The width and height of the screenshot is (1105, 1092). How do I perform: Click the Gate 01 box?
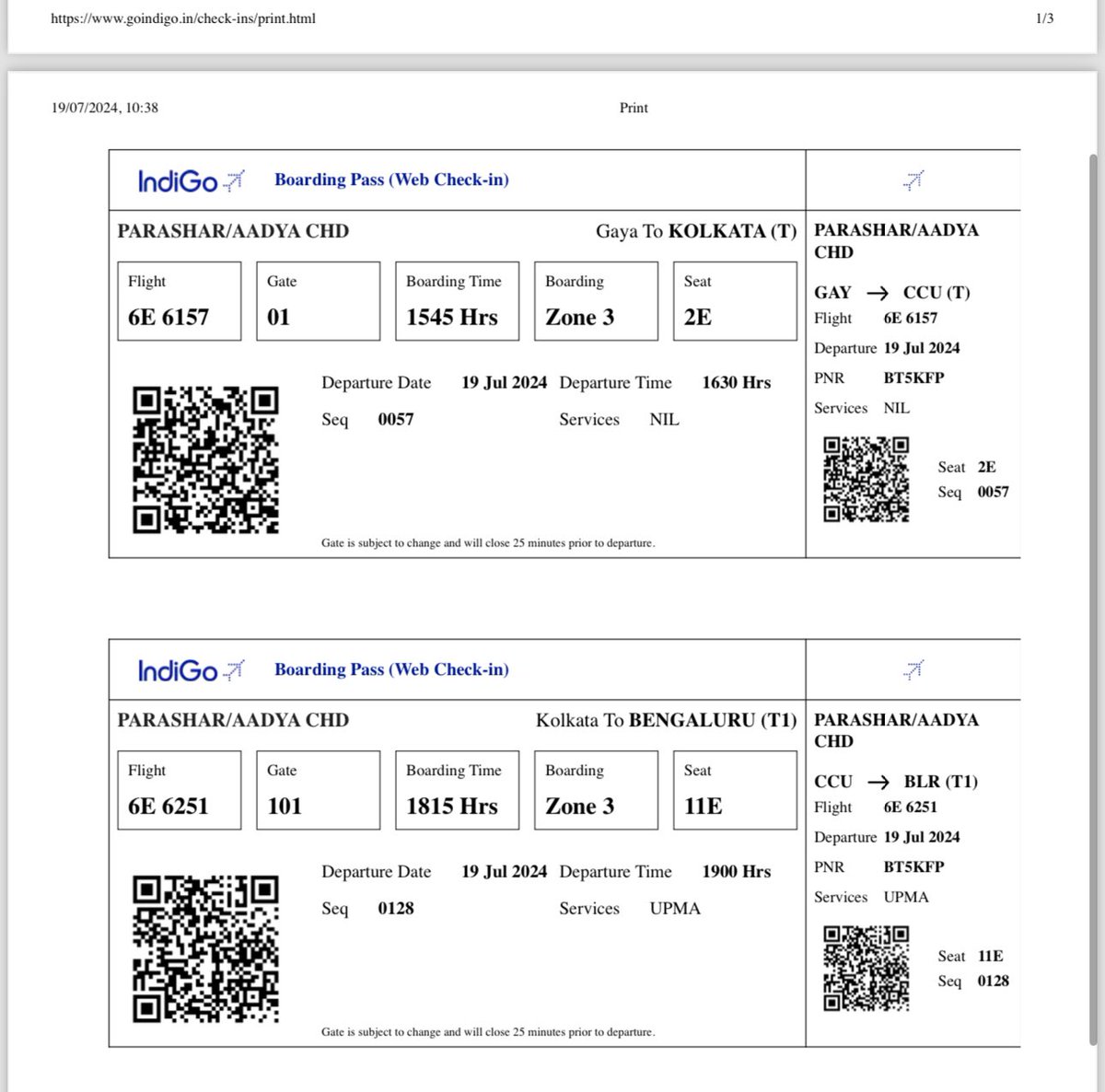(319, 301)
